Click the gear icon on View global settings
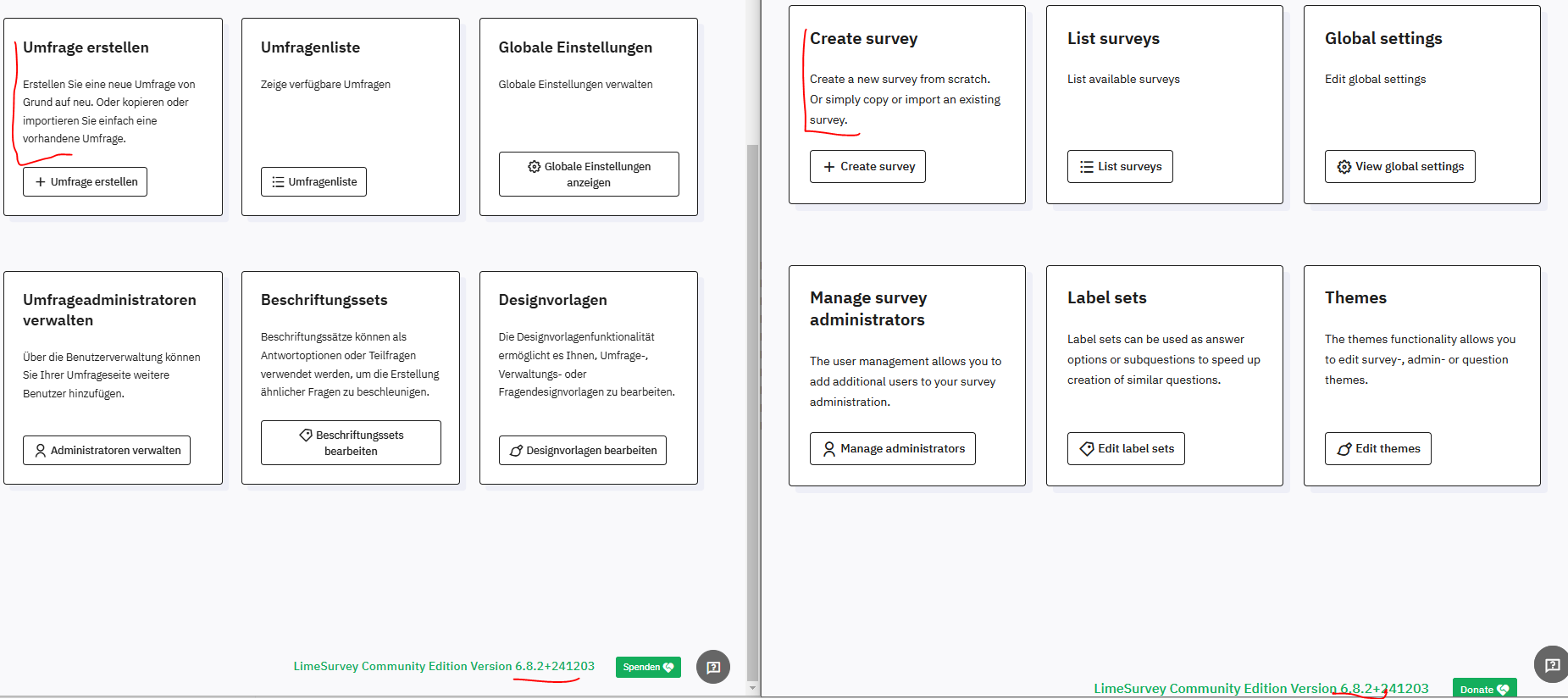 [1344, 167]
